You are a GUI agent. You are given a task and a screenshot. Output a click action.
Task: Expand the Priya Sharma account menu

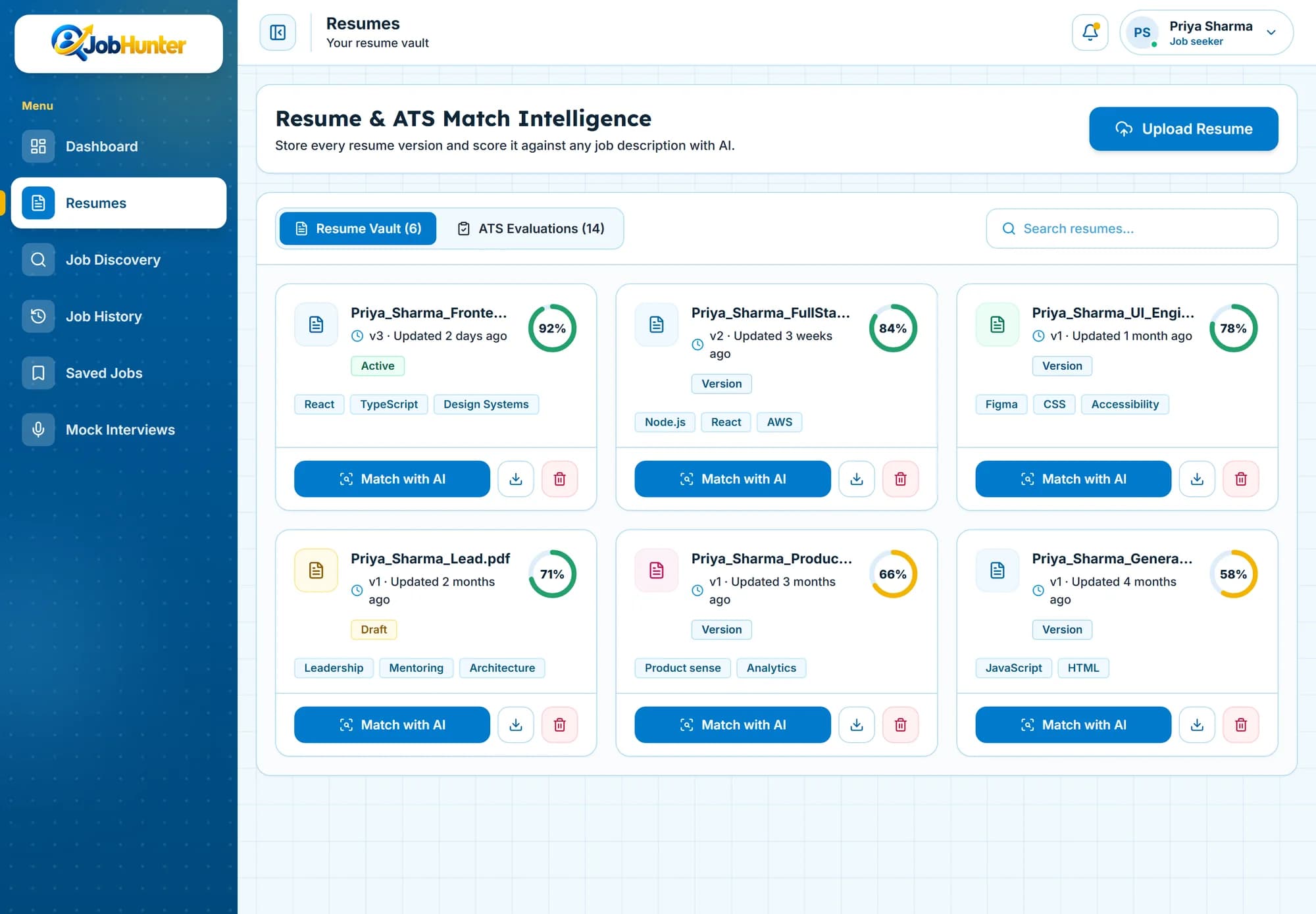pos(1206,32)
